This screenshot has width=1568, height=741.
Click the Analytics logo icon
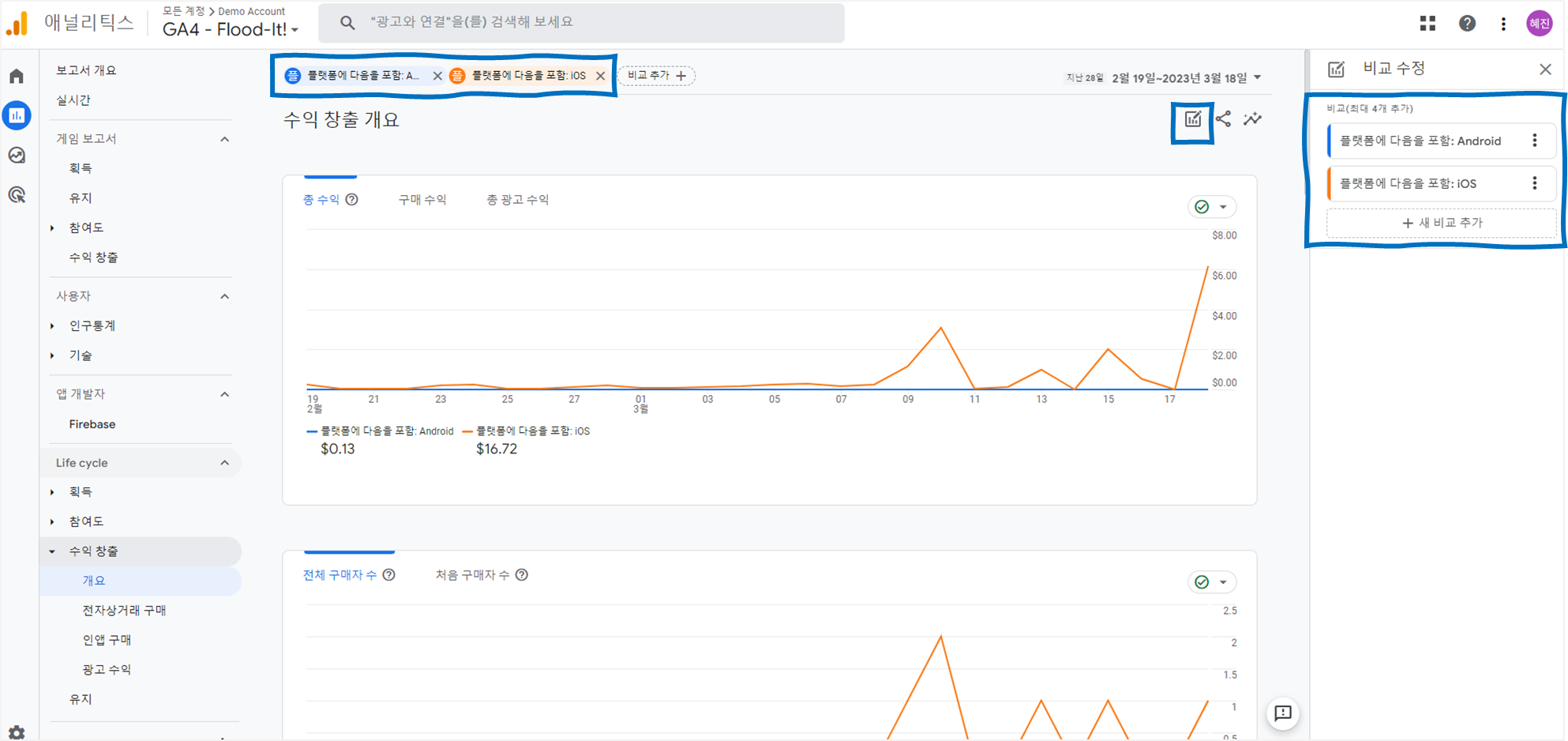(x=17, y=24)
